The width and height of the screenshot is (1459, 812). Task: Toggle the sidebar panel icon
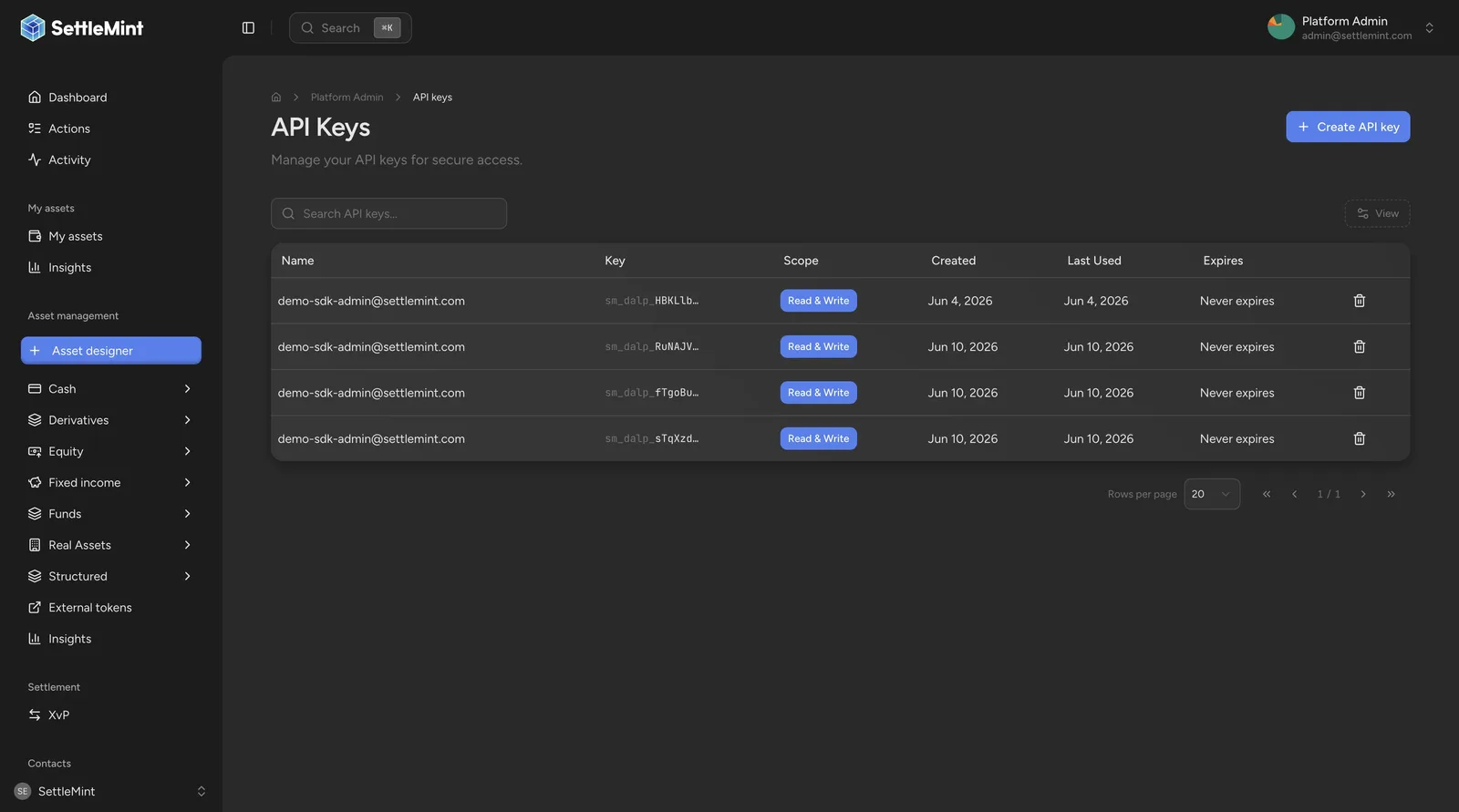click(x=248, y=28)
